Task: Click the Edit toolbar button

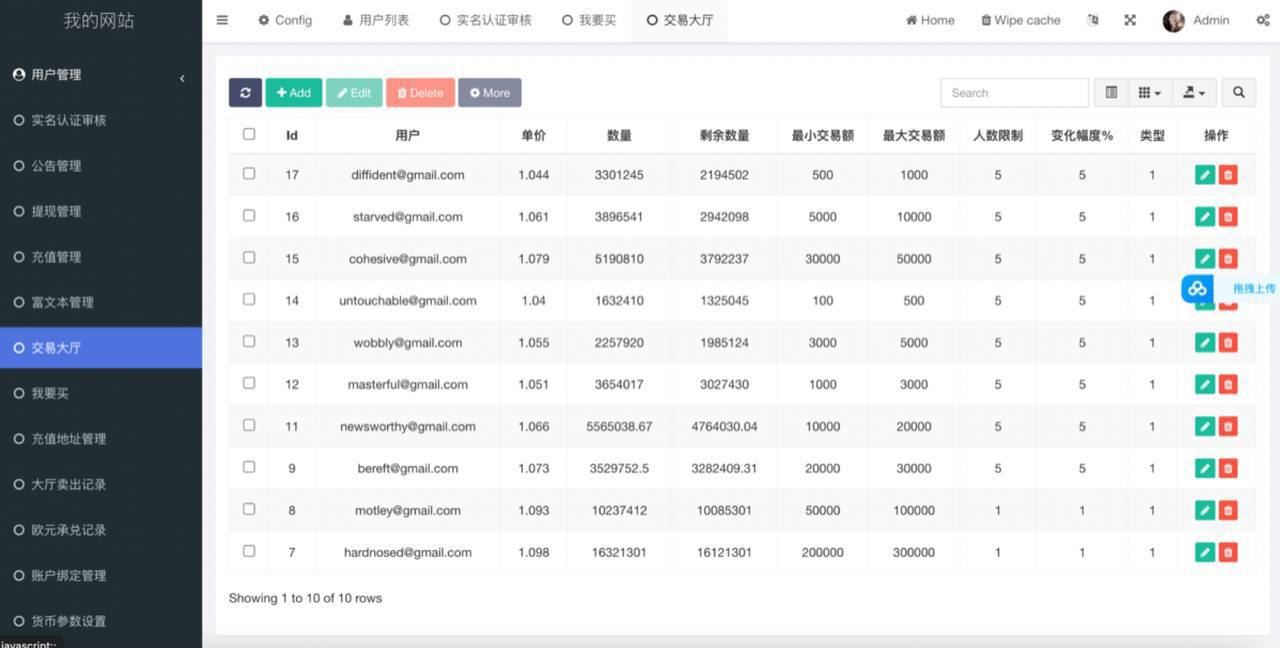Action: coord(354,93)
